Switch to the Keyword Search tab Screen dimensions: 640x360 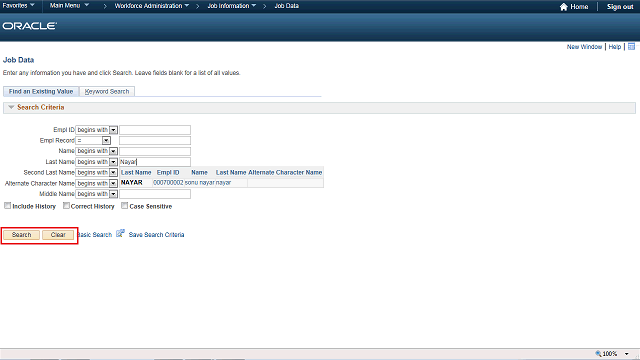[107, 91]
